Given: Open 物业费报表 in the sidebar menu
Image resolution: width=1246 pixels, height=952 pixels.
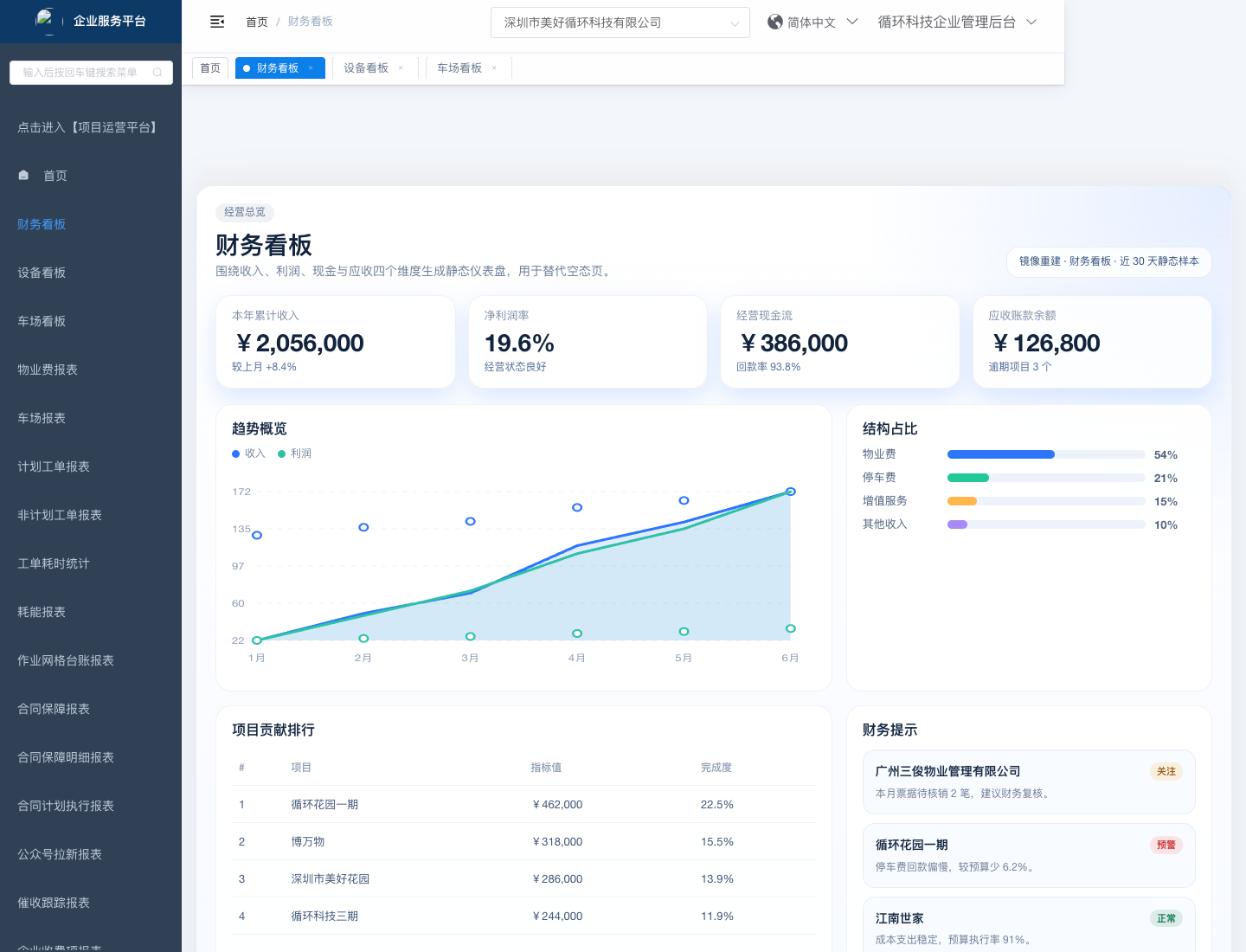Looking at the screenshot, I should tap(48, 370).
